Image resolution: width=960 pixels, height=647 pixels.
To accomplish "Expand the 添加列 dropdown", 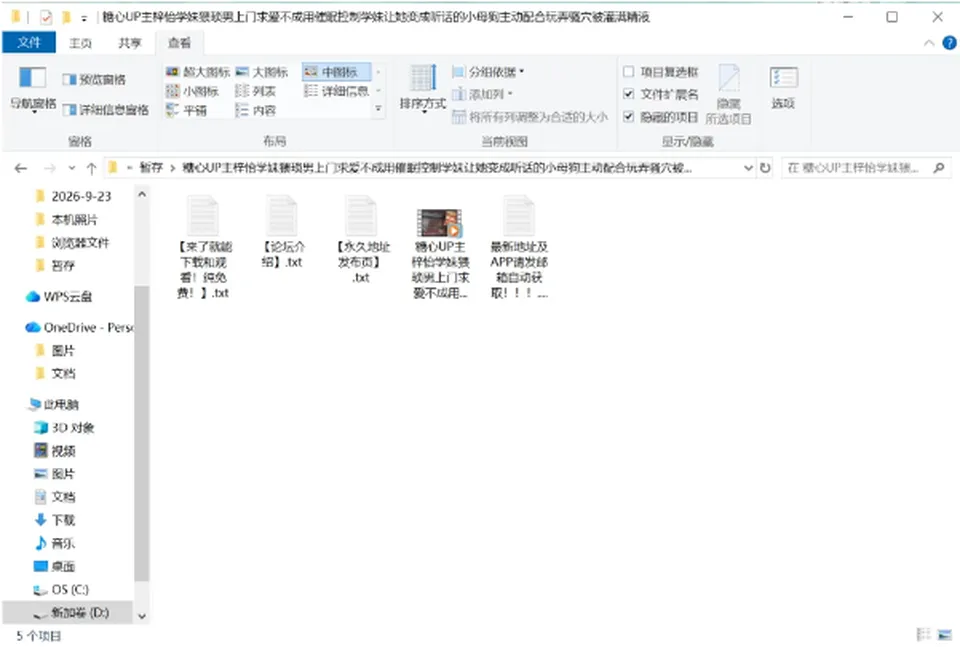I will tap(482, 94).
